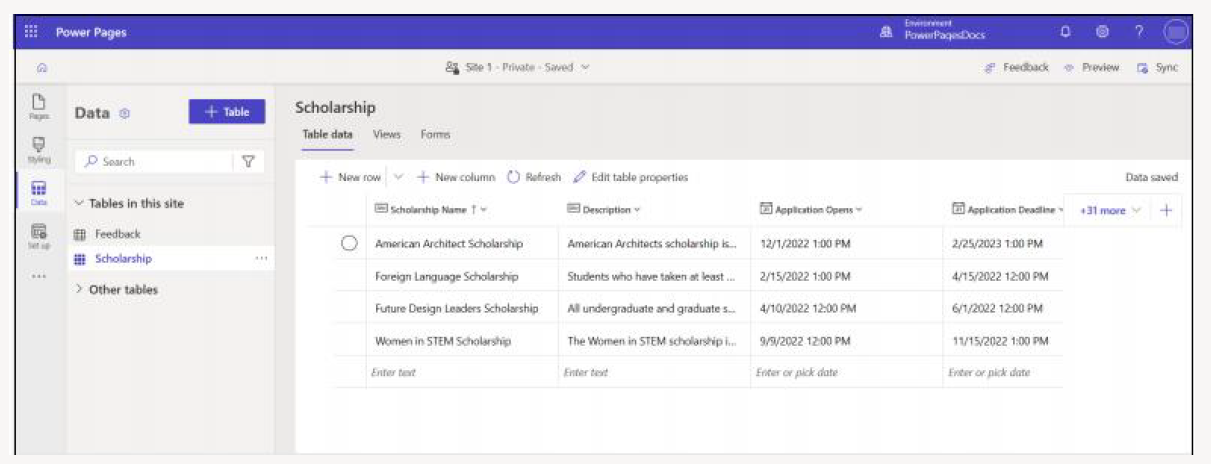The height and width of the screenshot is (464, 1211).
Task: Click the Sync button
Action: 1157,68
